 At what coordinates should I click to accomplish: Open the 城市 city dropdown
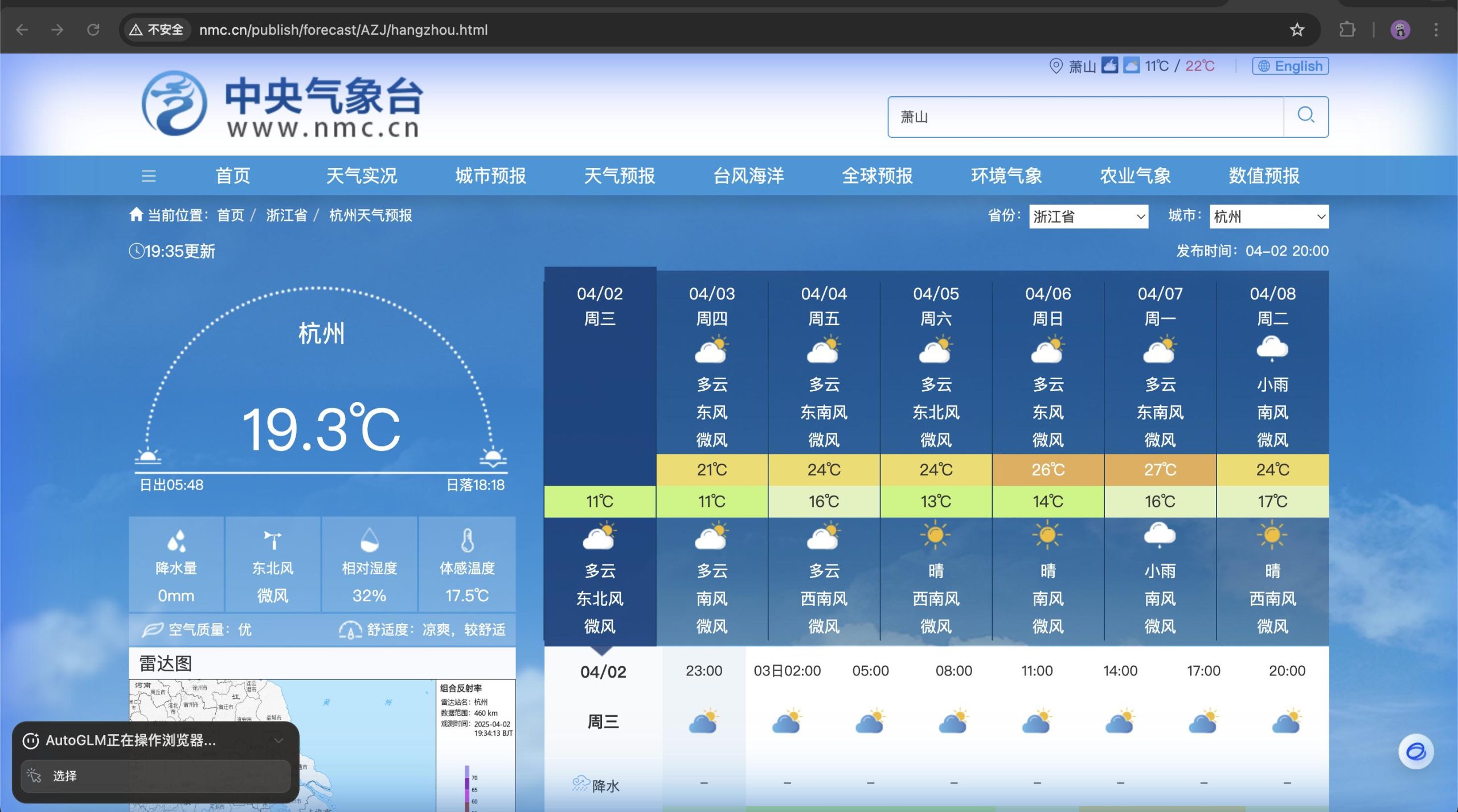point(1268,216)
